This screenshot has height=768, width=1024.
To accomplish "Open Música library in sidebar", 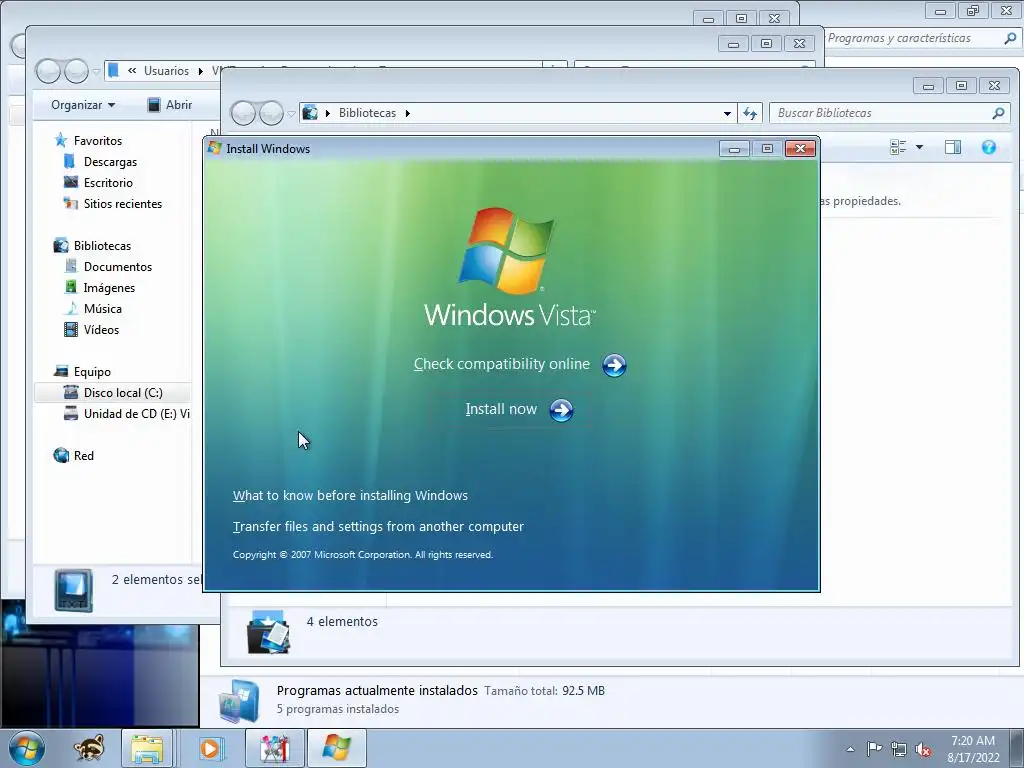I will [x=103, y=308].
